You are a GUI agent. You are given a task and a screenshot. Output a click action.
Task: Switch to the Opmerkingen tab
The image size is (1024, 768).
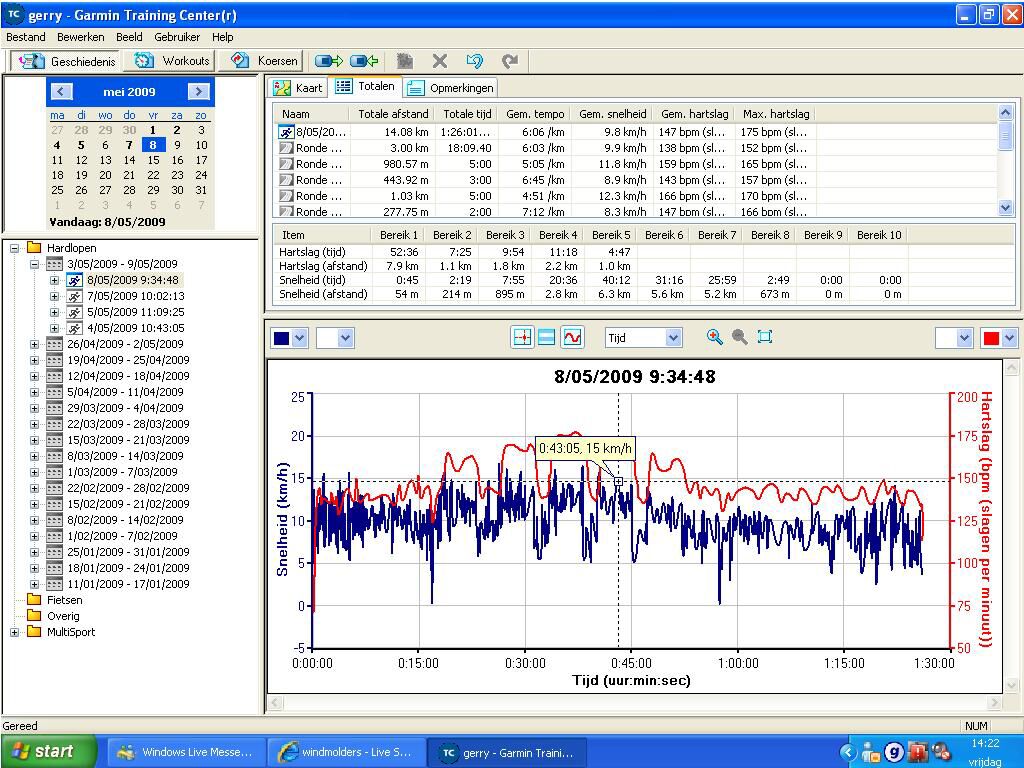click(451, 88)
